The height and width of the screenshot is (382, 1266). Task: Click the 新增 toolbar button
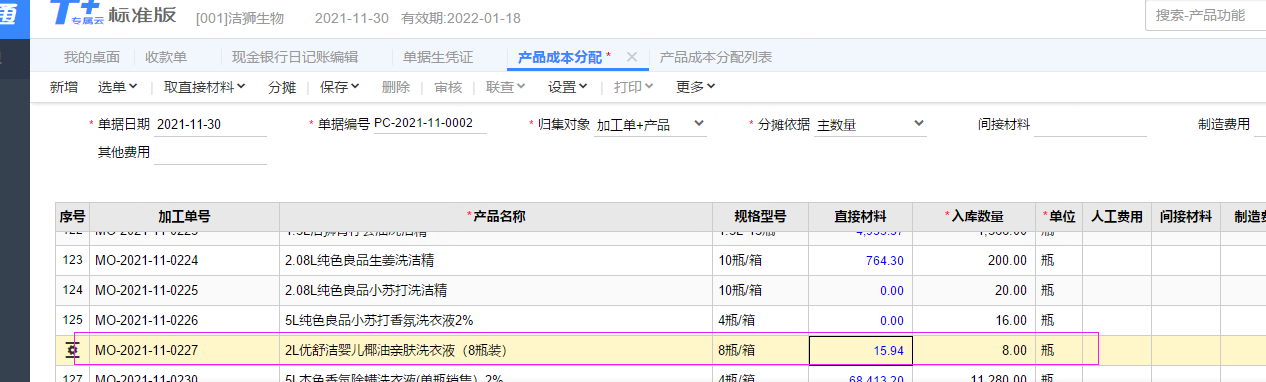point(64,87)
